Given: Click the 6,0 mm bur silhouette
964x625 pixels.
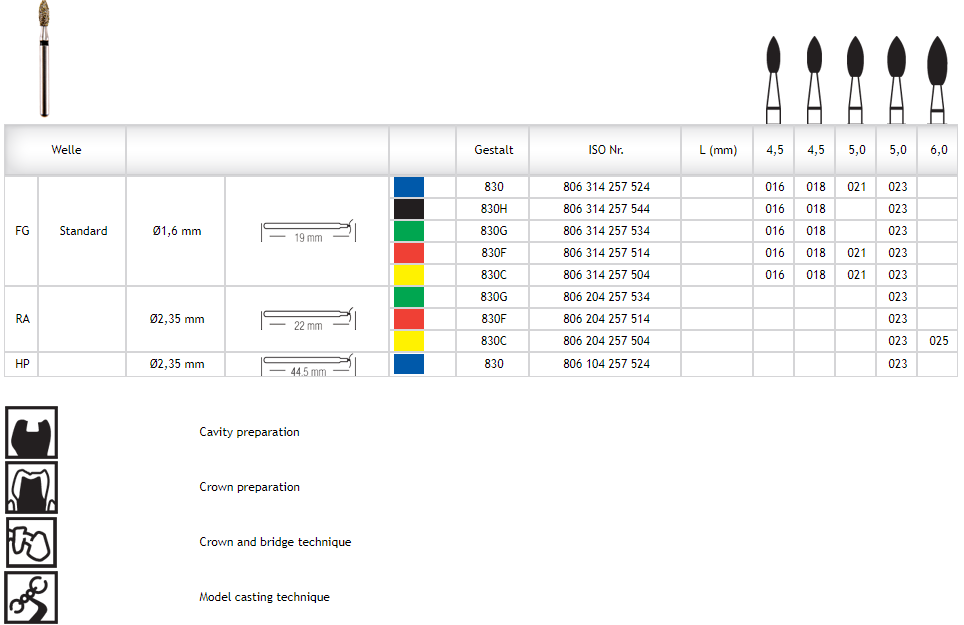Looking at the screenshot, I should (x=937, y=75).
